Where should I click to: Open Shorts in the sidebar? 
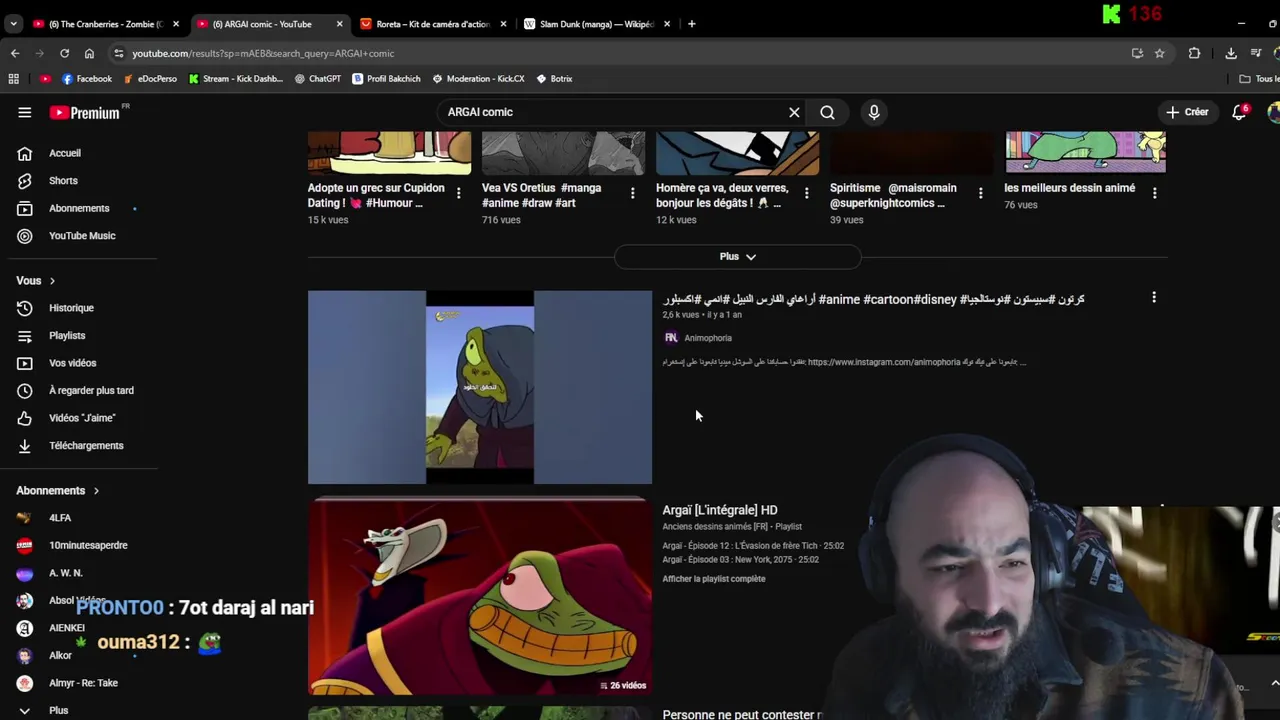[63, 181]
